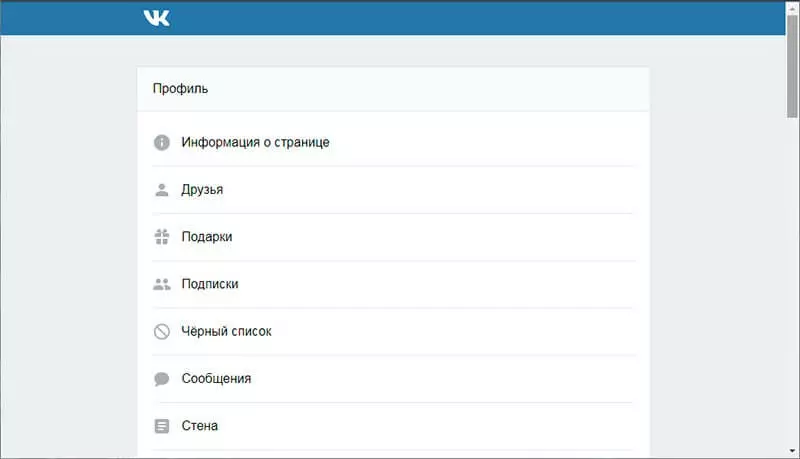
Task: Click the two-person Подписки icon
Action: [162, 284]
